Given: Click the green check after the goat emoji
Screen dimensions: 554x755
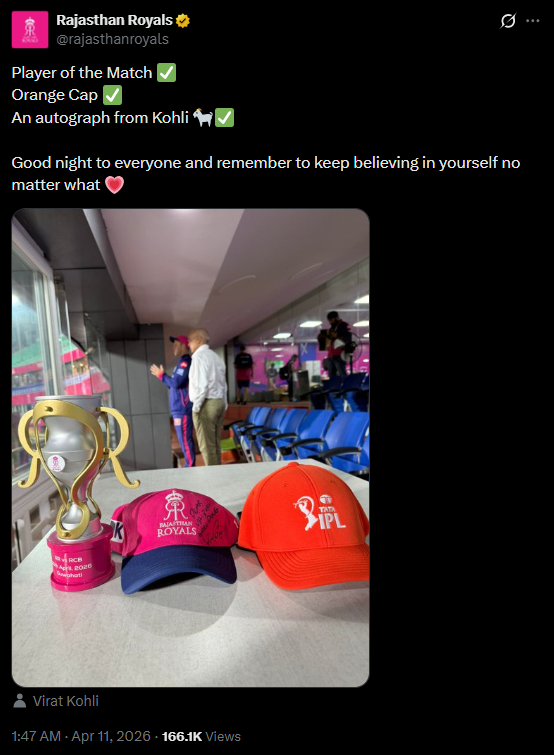Looking at the screenshot, I should coord(224,117).
